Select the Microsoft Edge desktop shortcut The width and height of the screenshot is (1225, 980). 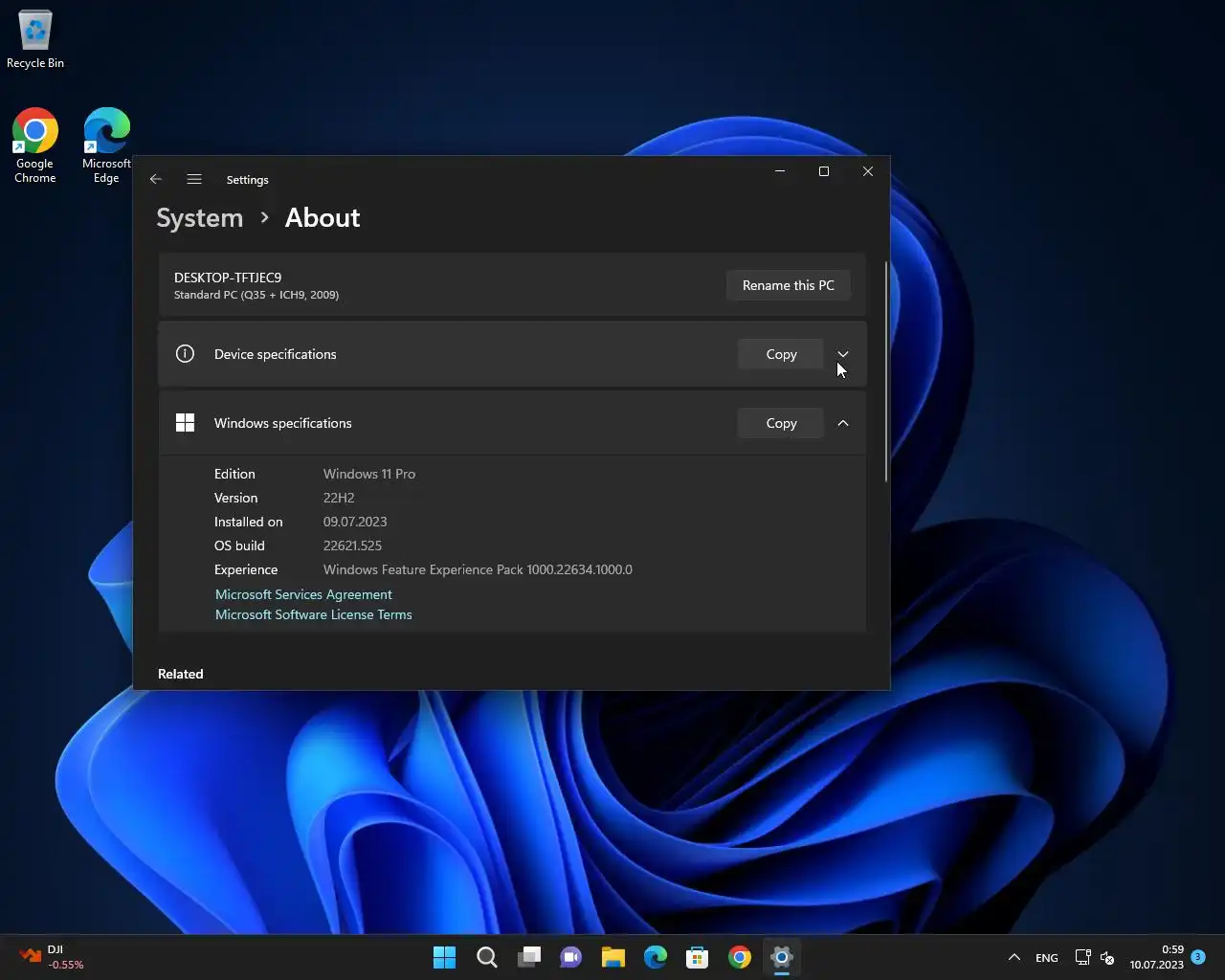(106, 145)
